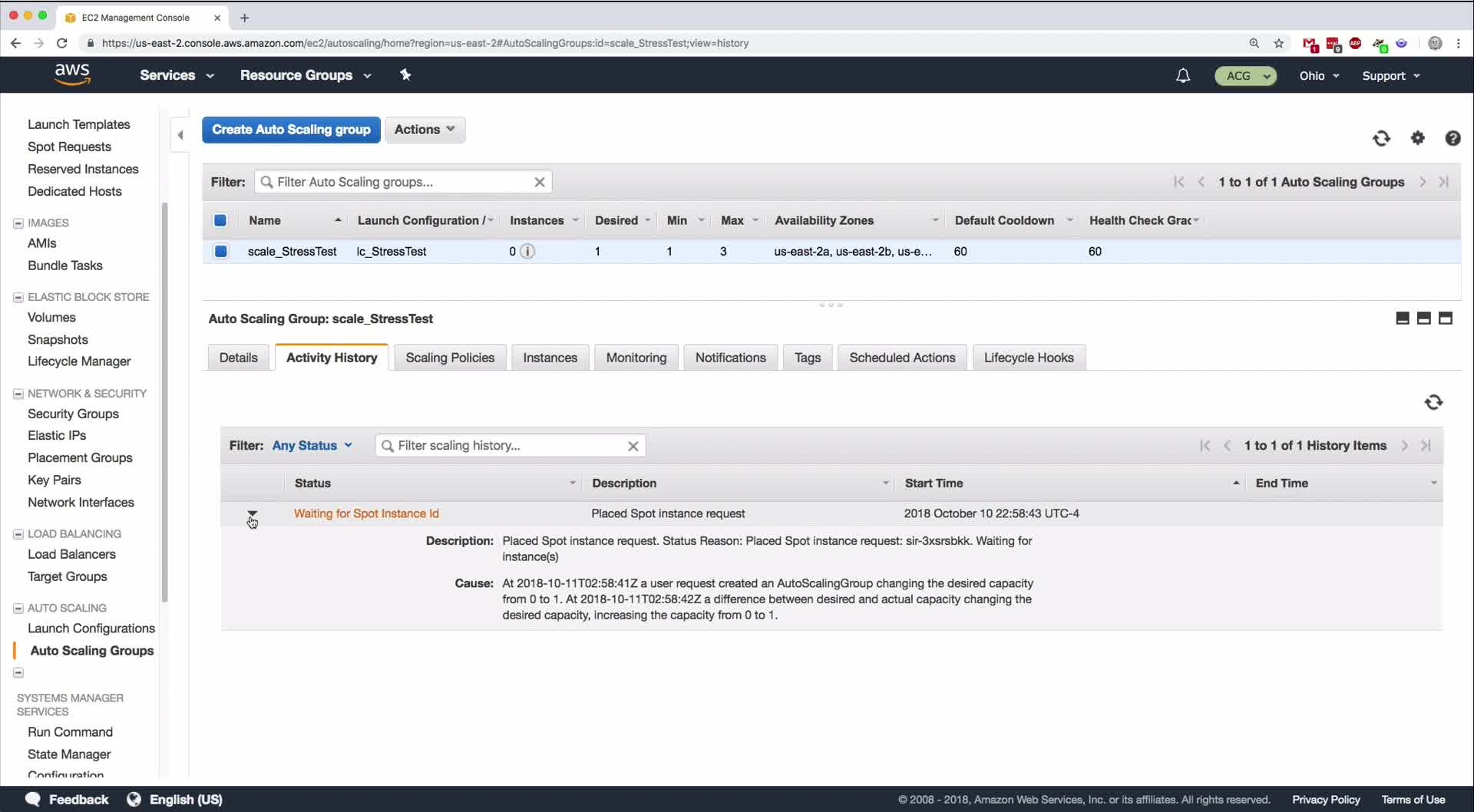The height and width of the screenshot is (812, 1474).
Task: Open the Services dropdown menu
Action: [x=177, y=75]
